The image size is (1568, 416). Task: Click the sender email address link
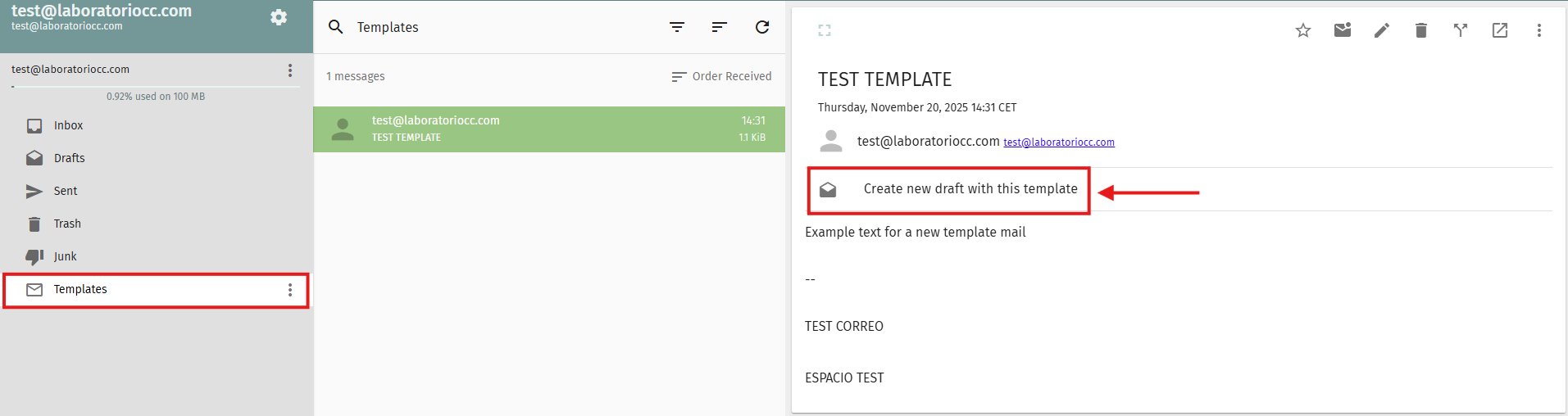[x=1058, y=142]
